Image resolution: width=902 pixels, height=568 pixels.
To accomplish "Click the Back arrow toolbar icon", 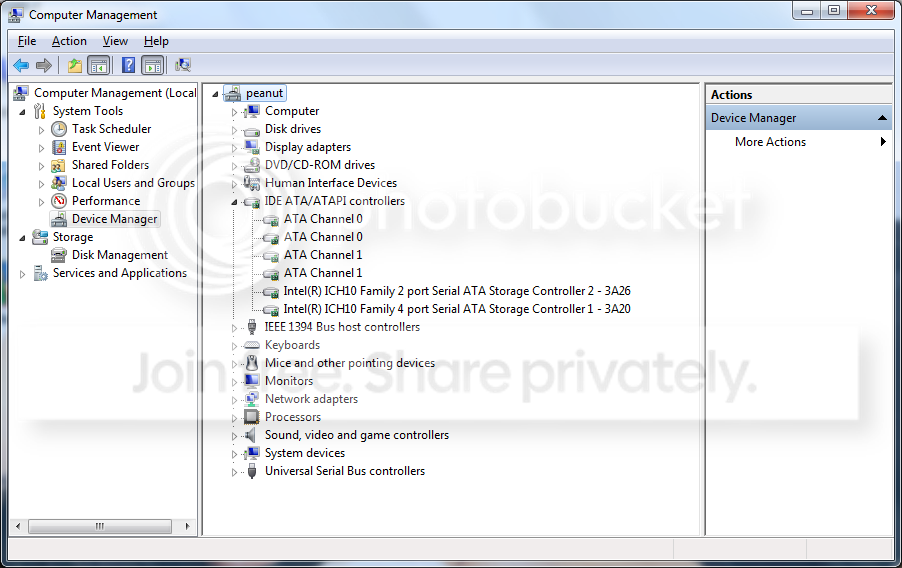I will point(21,66).
